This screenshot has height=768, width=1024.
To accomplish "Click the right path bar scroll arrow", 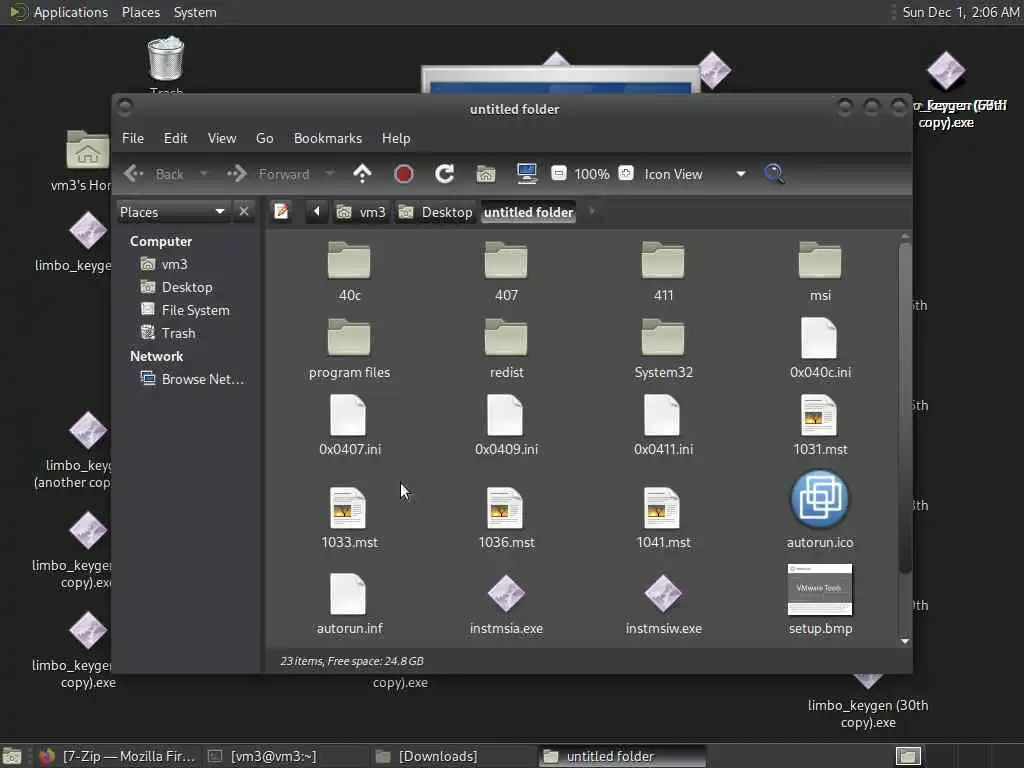I will 592,212.
